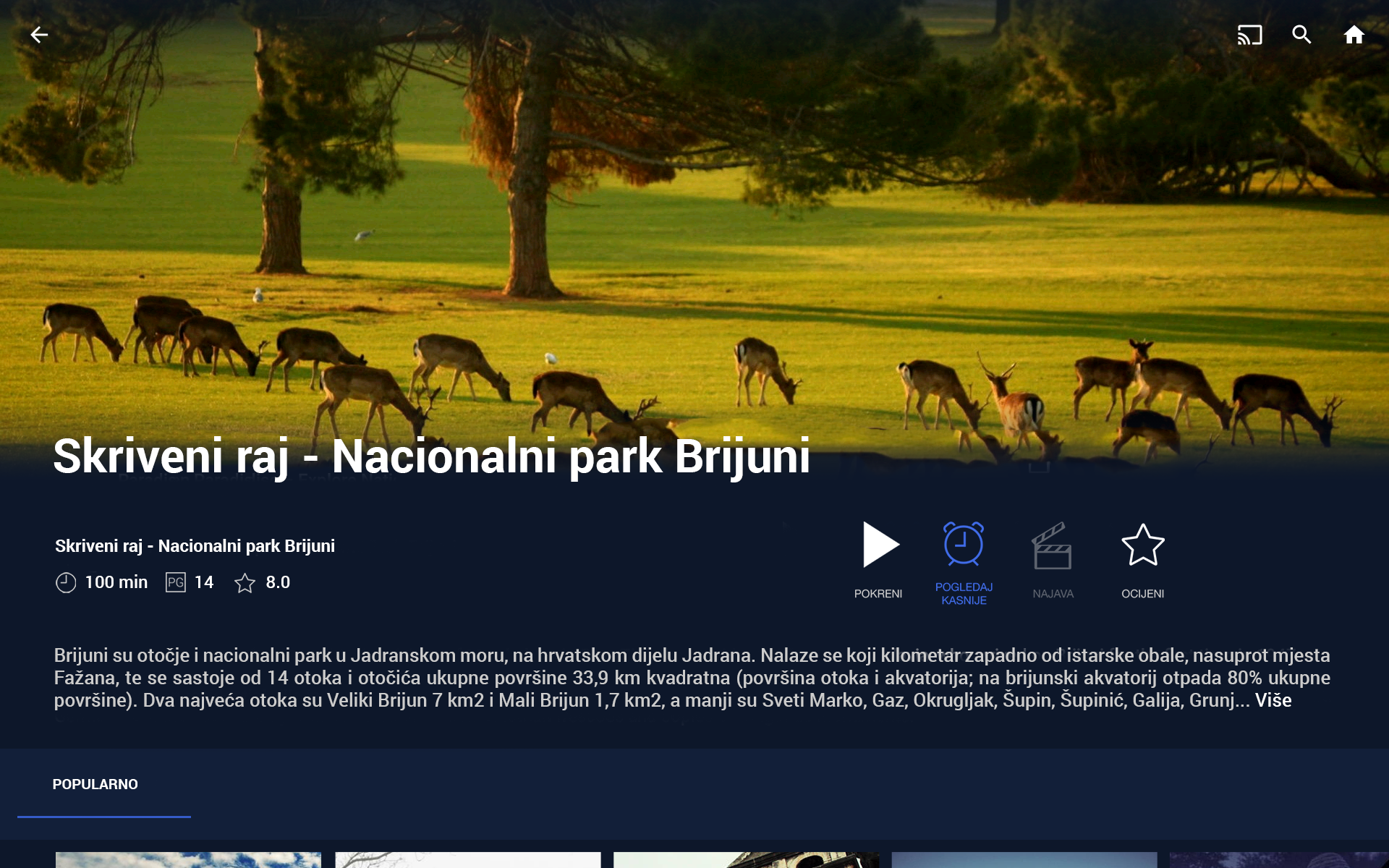Click the small Skriveni raj subtitle text
The image size is (1389, 868).
[x=195, y=546]
